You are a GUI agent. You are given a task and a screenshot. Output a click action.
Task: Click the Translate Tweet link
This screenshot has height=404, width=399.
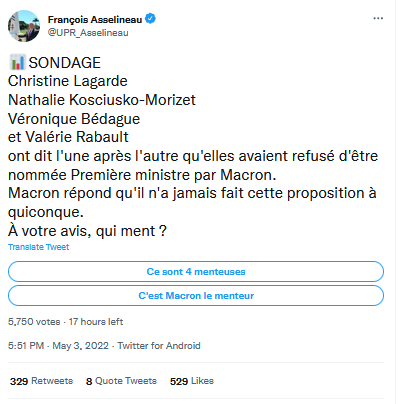coord(39,247)
